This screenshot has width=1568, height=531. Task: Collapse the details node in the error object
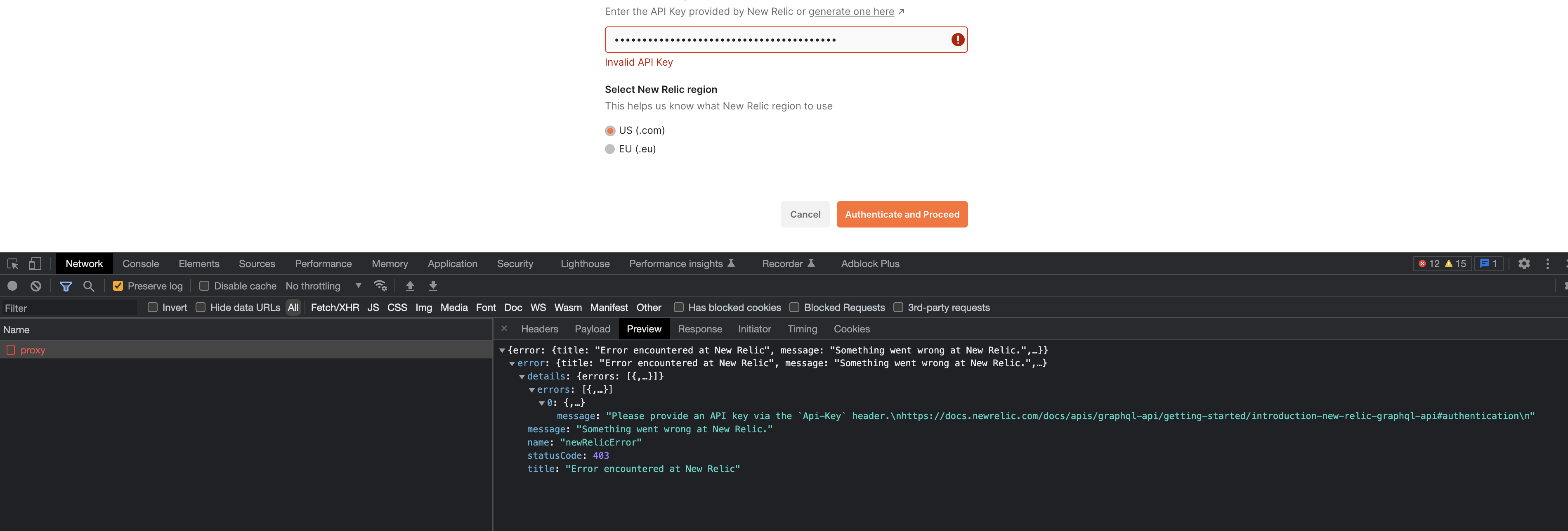click(522, 376)
